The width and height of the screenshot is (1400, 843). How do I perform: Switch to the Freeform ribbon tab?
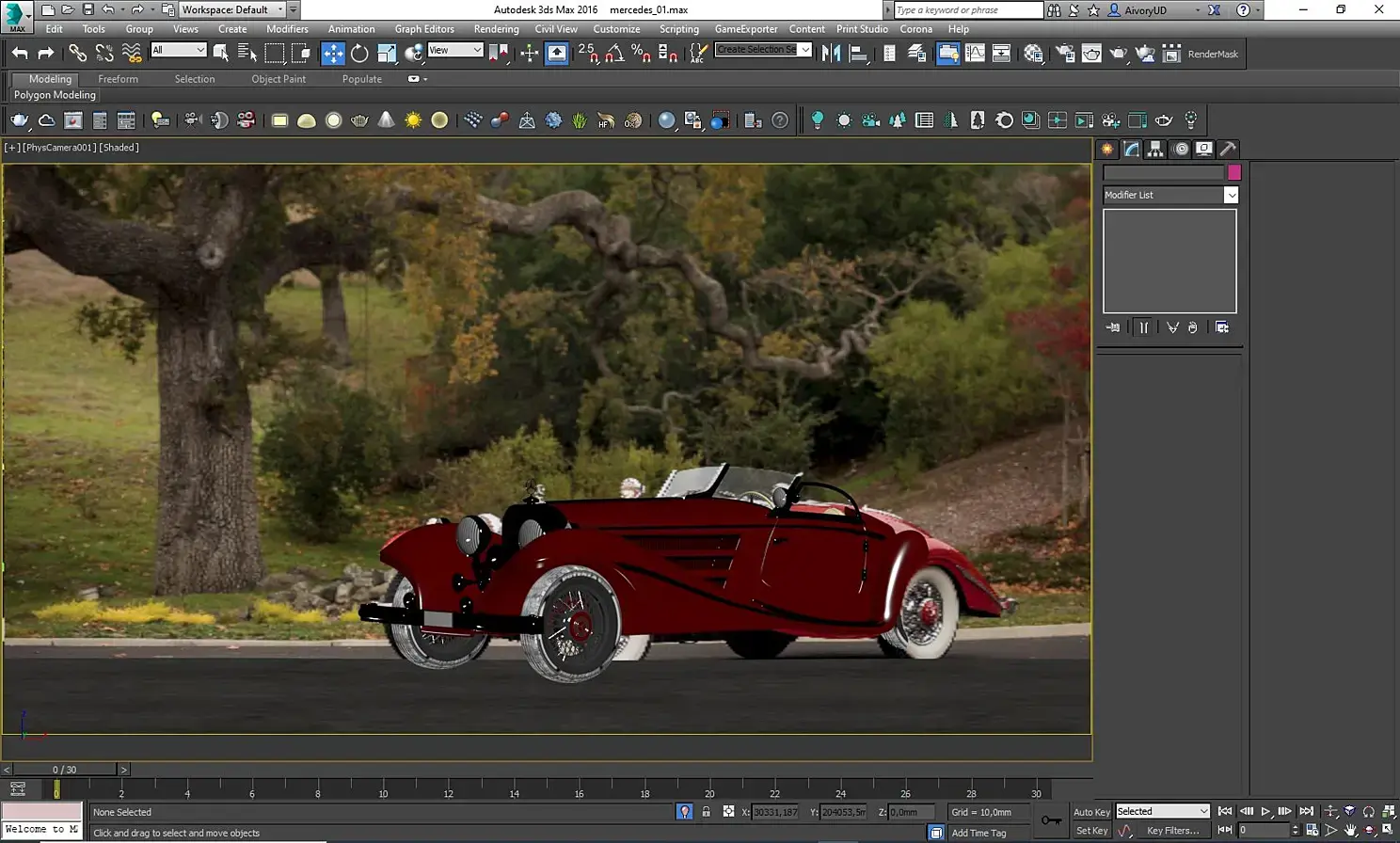tap(118, 79)
